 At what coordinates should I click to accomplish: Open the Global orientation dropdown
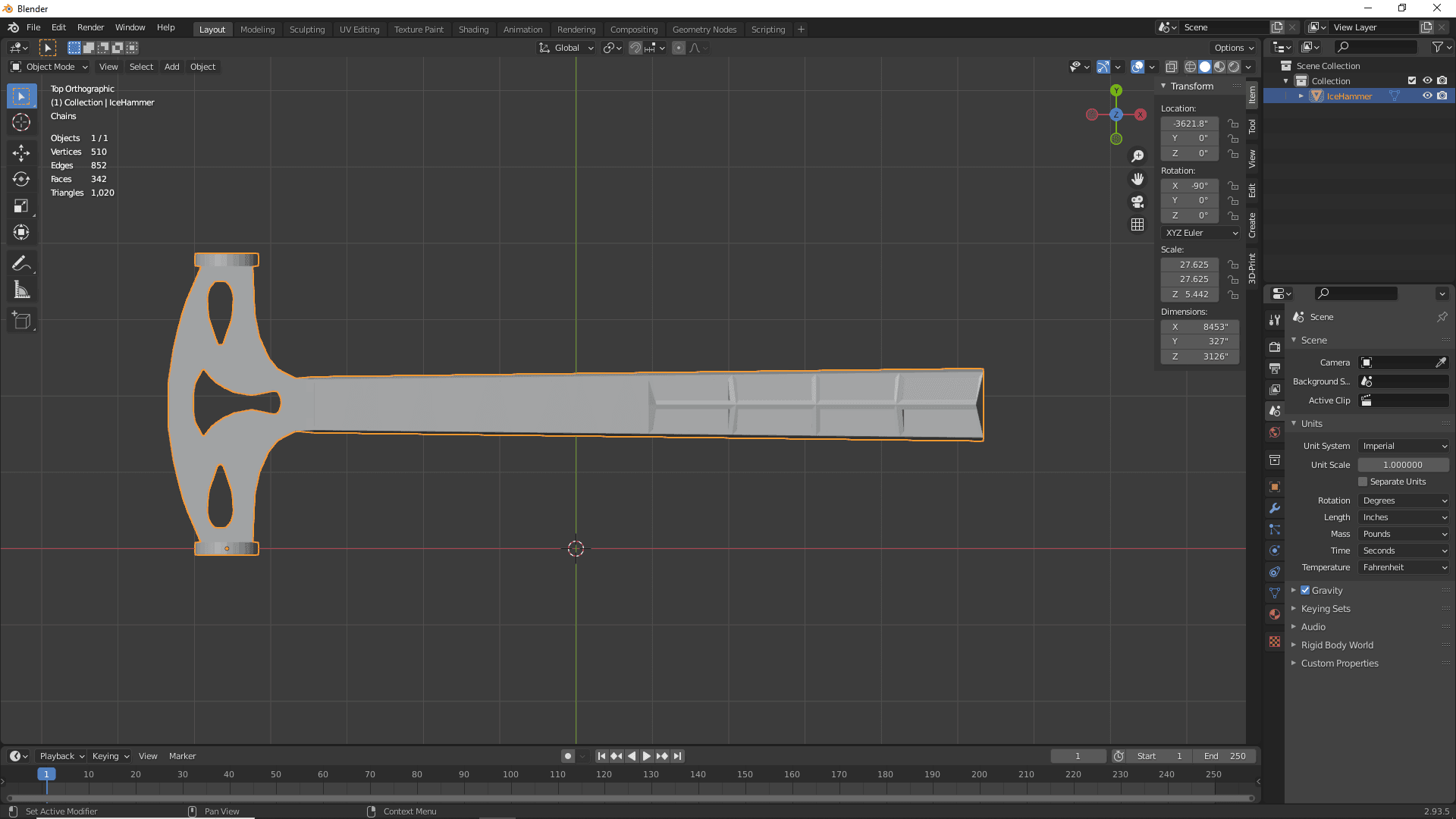566,48
